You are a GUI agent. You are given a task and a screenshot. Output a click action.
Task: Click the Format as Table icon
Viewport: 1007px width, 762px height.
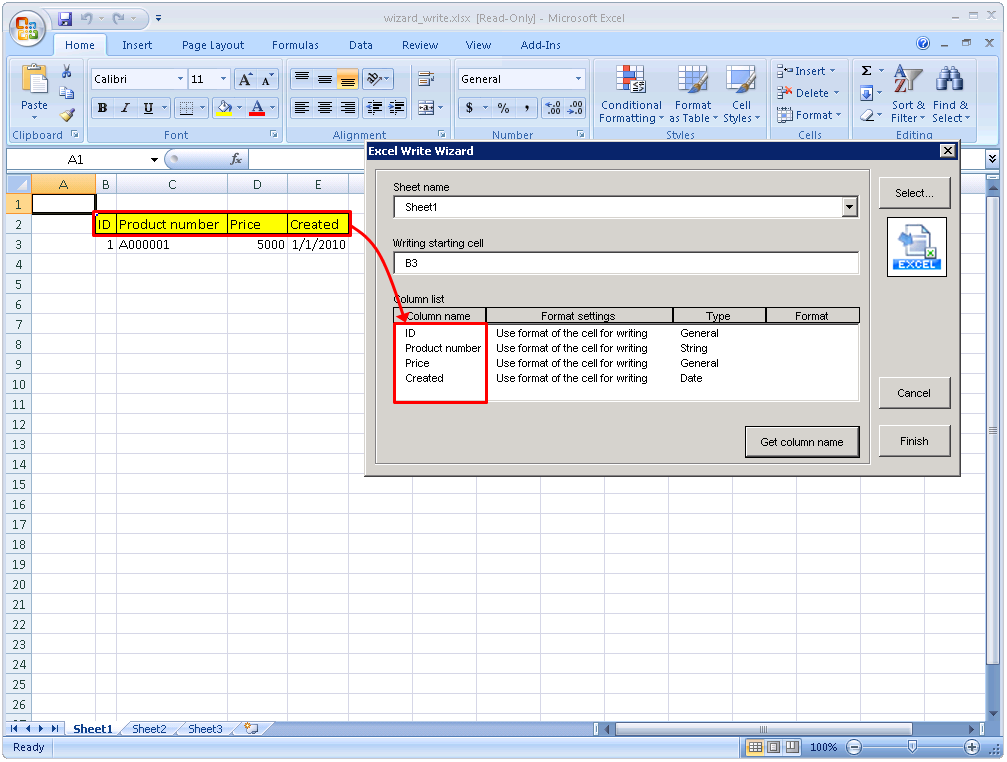pyautogui.click(x=692, y=95)
